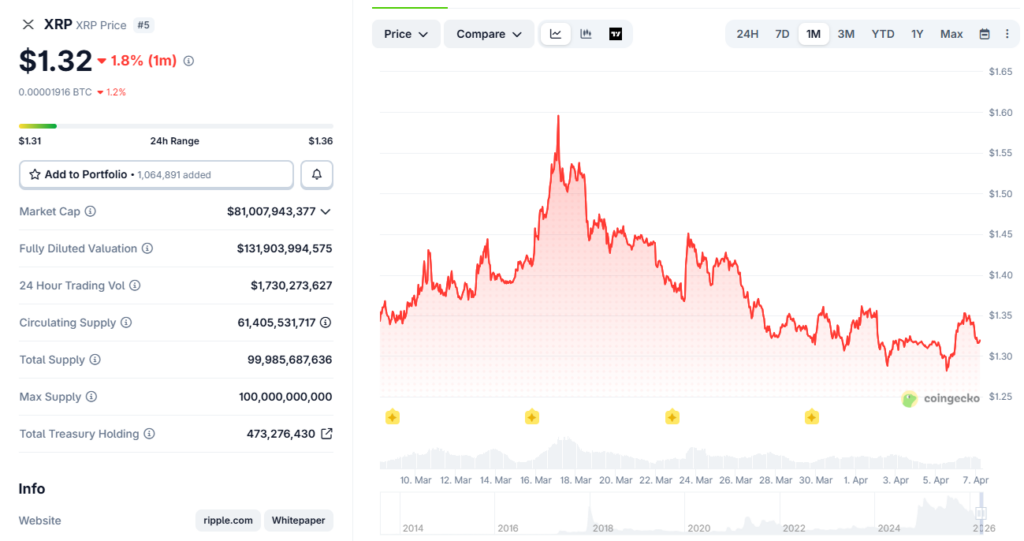Click the Circulating Supply info icon

pos(126,323)
